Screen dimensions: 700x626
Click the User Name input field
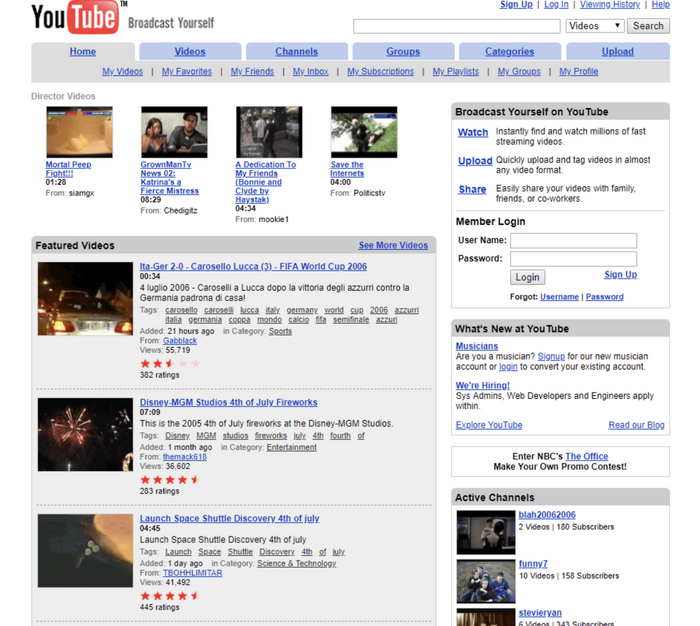point(573,241)
